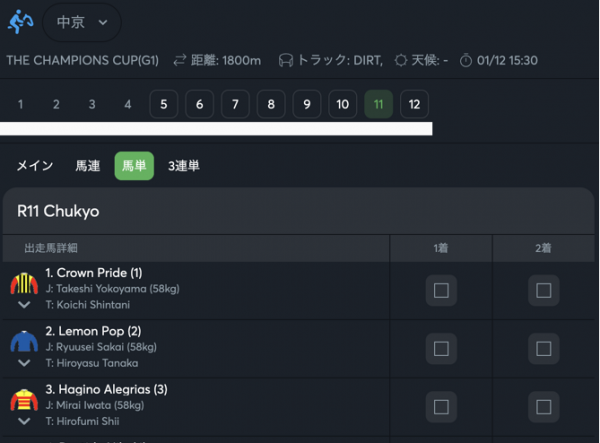The width and height of the screenshot is (600, 443).
Task: Open the 中京 racecourse dropdown
Action: tap(82, 22)
